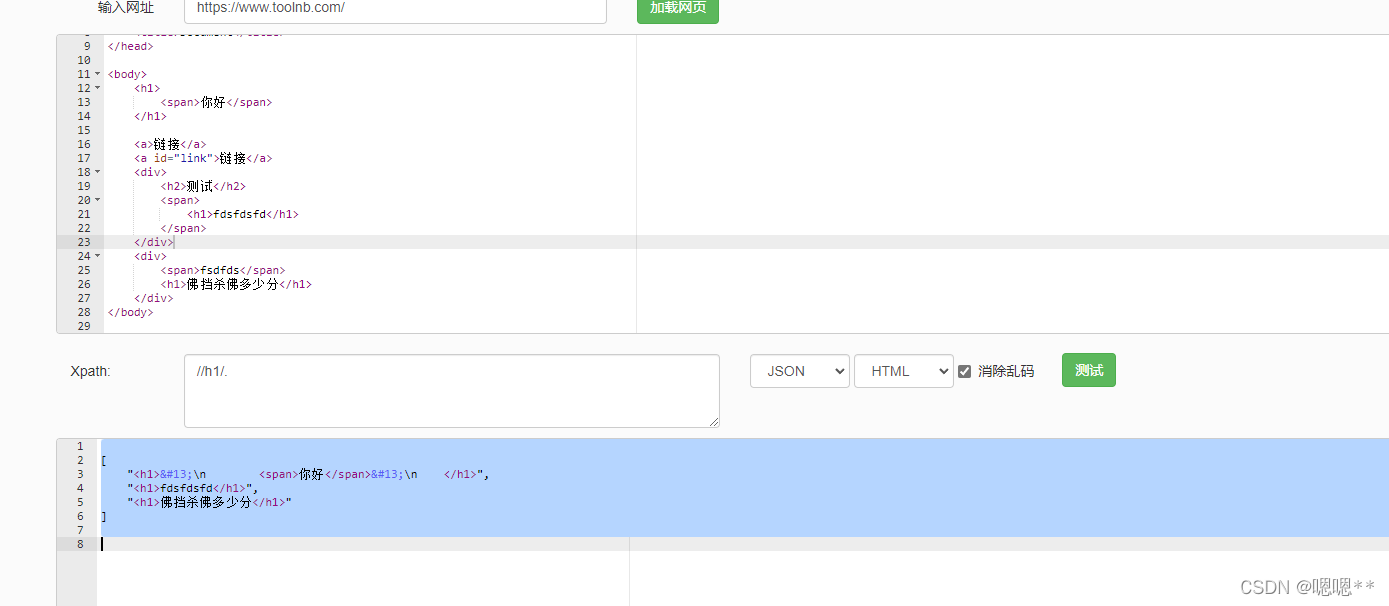This screenshot has height=606, width=1389.
Task: Click the <h1>佛挡杀佛多少分</h1> source line
Action: coord(236,284)
